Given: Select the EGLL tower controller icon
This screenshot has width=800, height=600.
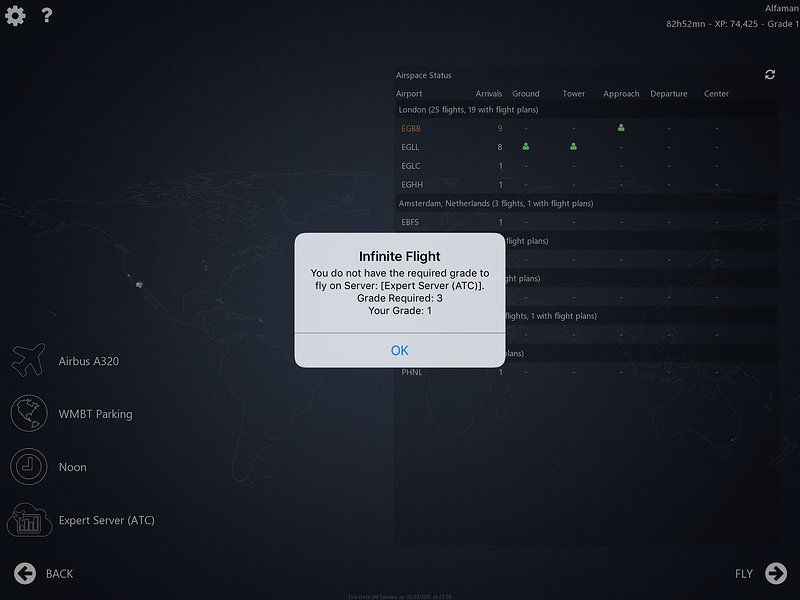Looking at the screenshot, I should (x=573, y=146).
